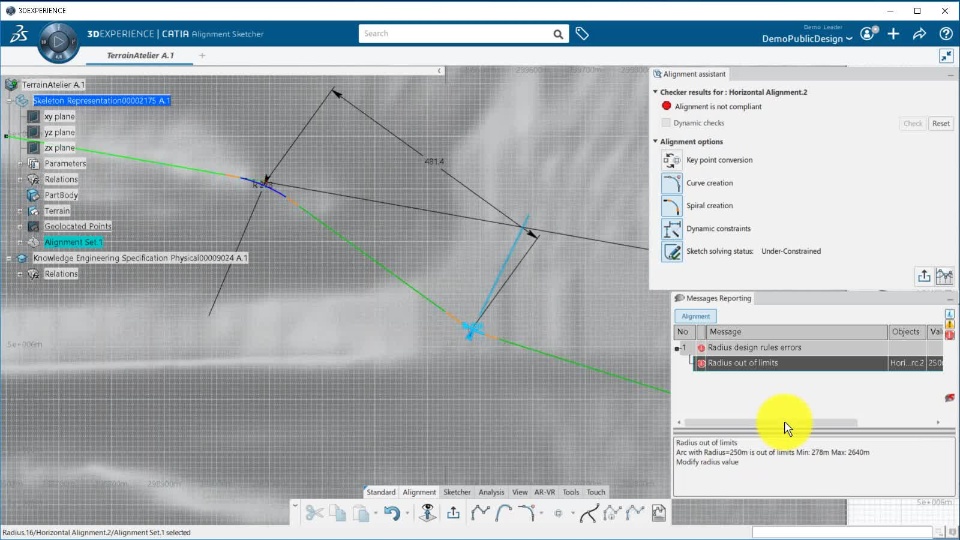Toggle the Dynamic constraints icon
The width and height of the screenshot is (960, 540).
tap(672, 229)
